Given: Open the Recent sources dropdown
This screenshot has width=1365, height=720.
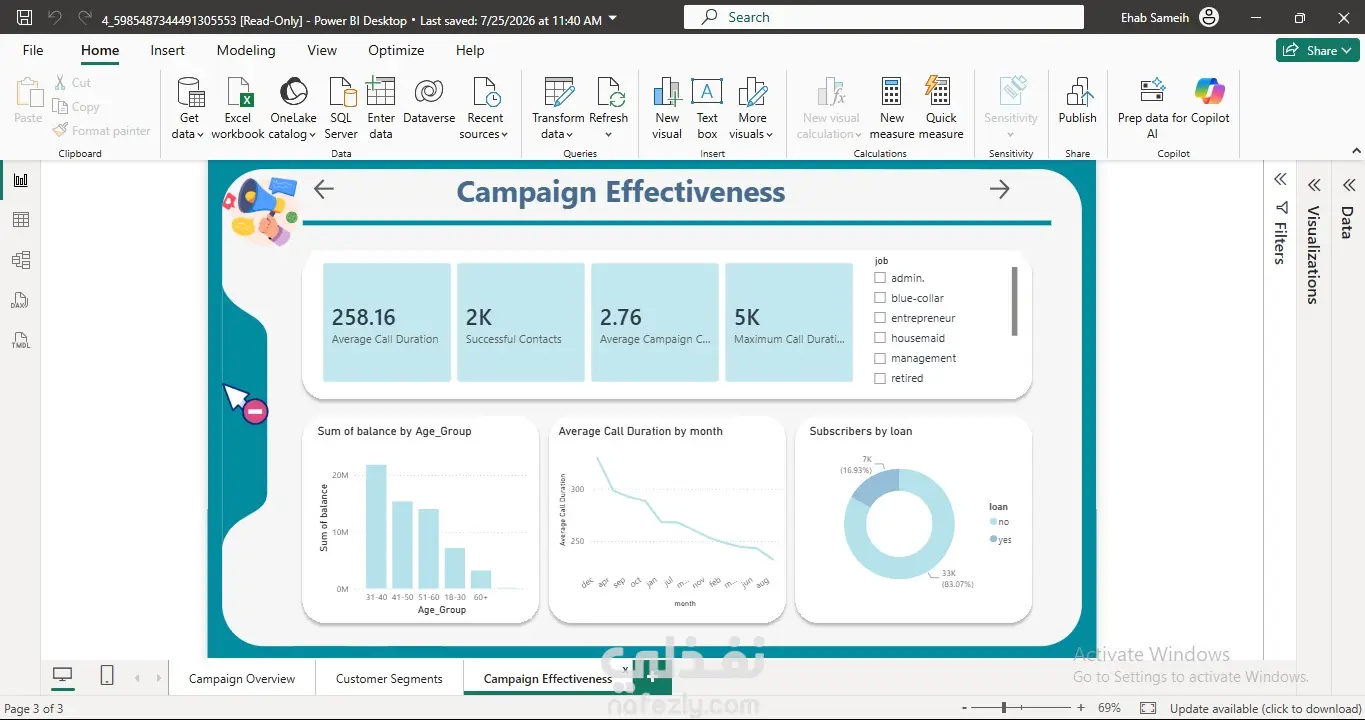Looking at the screenshot, I should click(485, 109).
